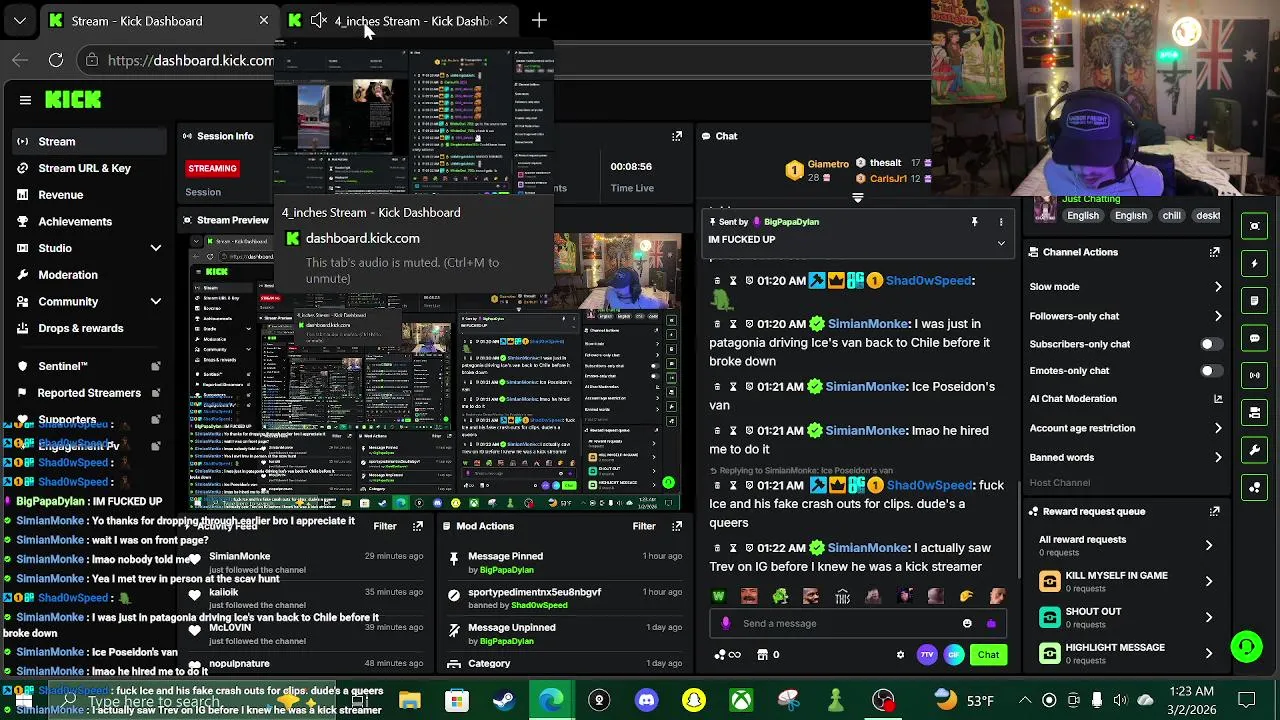Click ShadOwSpeed username at 01:20 AM message
1280x720 pixels.
click(930, 281)
